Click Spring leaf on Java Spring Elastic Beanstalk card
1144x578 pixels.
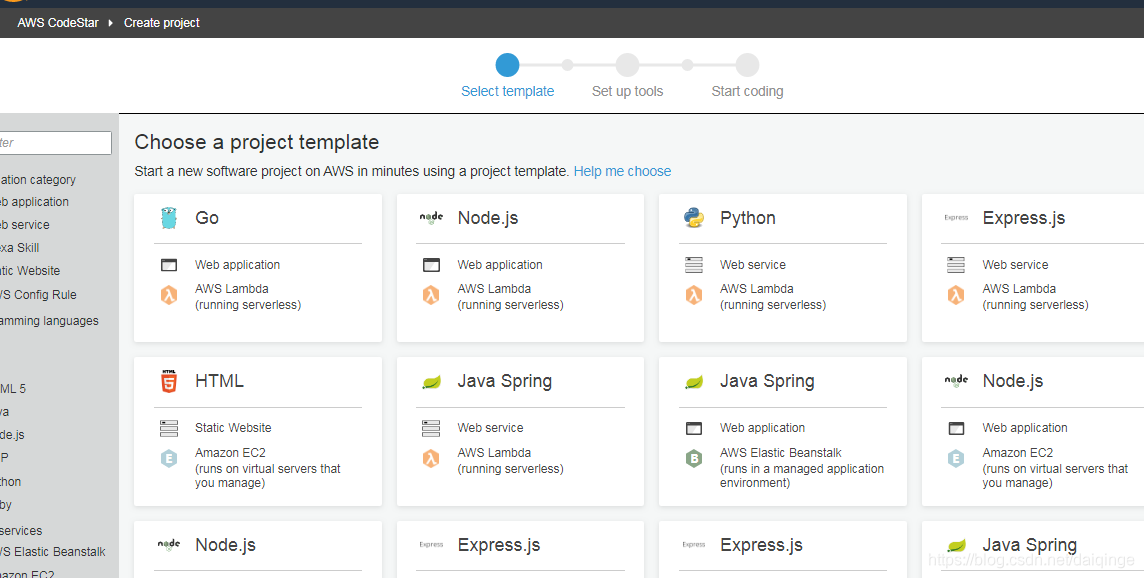pos(694,382)
